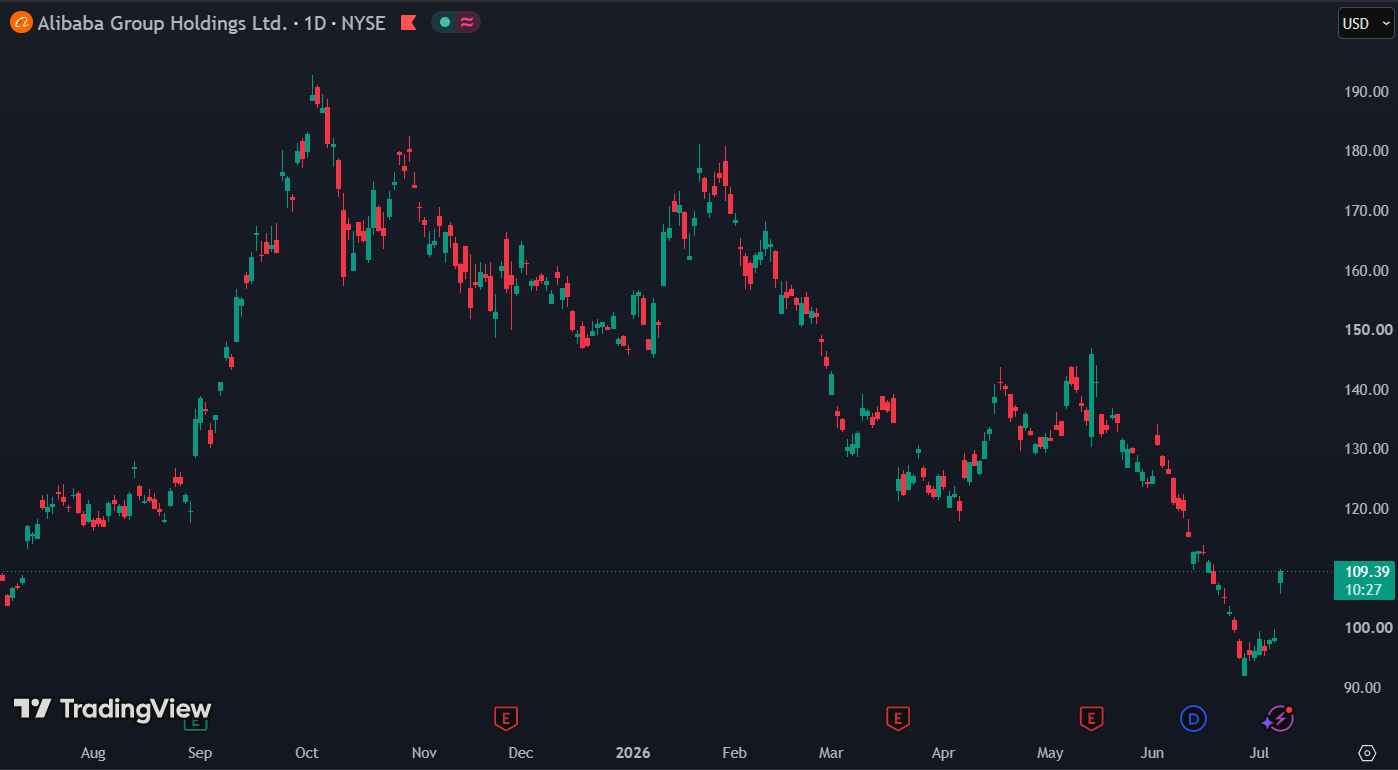1398x770 pixels.
Task: Click the Apr label on time axis
Action: point(942,753)
